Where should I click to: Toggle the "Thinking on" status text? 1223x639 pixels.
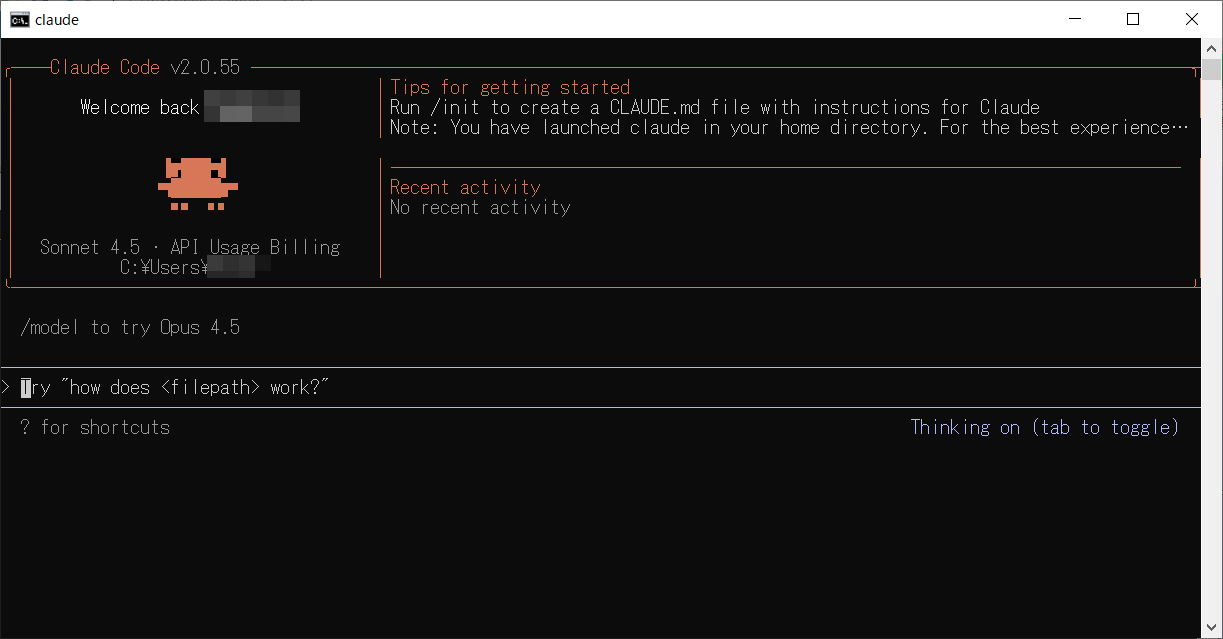1044,427
